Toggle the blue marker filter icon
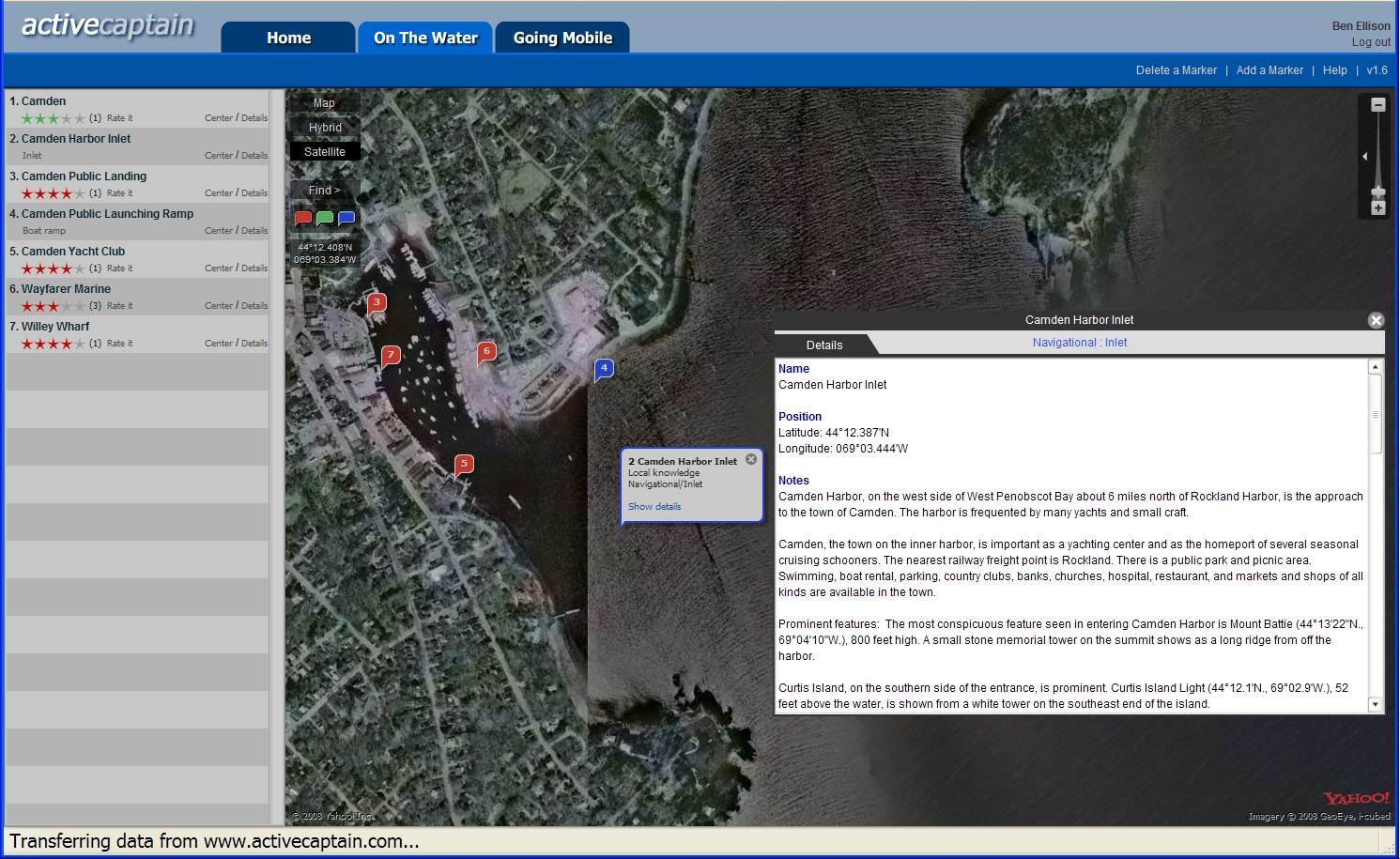 [x=346, y=219]
